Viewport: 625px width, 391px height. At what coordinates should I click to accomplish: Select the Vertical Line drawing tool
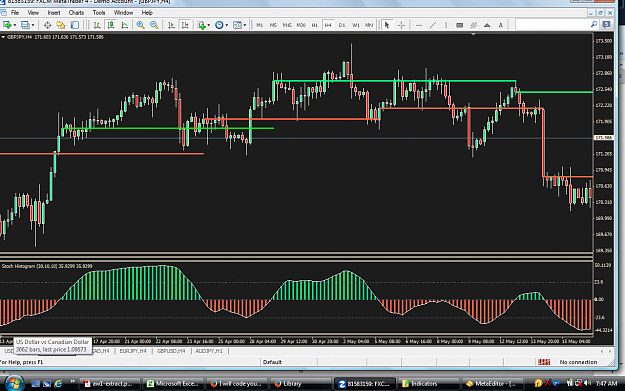pyautogui.click(x=446, y=25)
